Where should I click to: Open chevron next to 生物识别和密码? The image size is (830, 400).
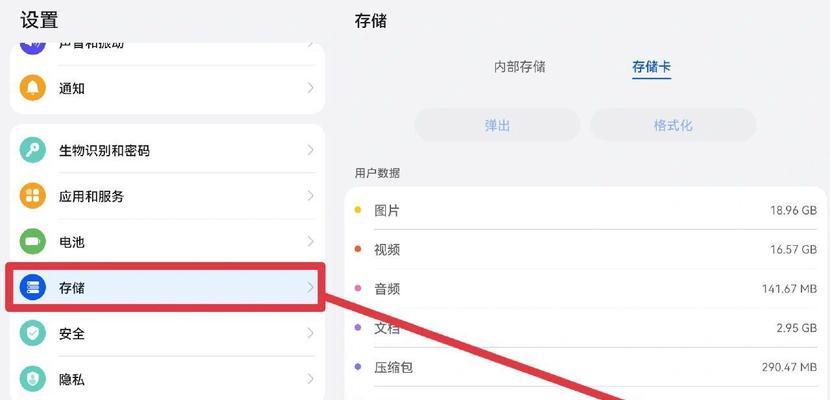(311, 150)
